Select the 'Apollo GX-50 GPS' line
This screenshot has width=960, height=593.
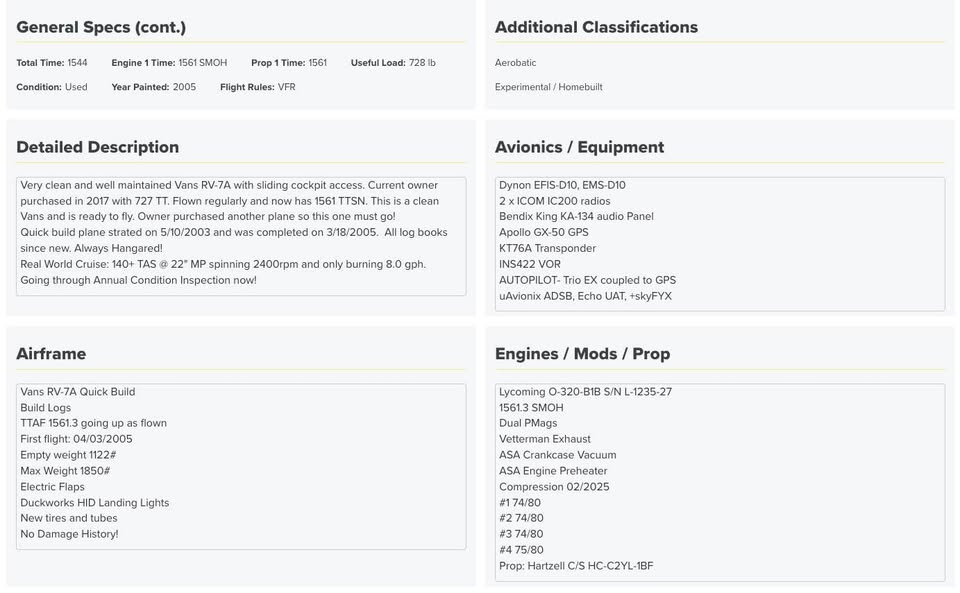tap(544, 233)
